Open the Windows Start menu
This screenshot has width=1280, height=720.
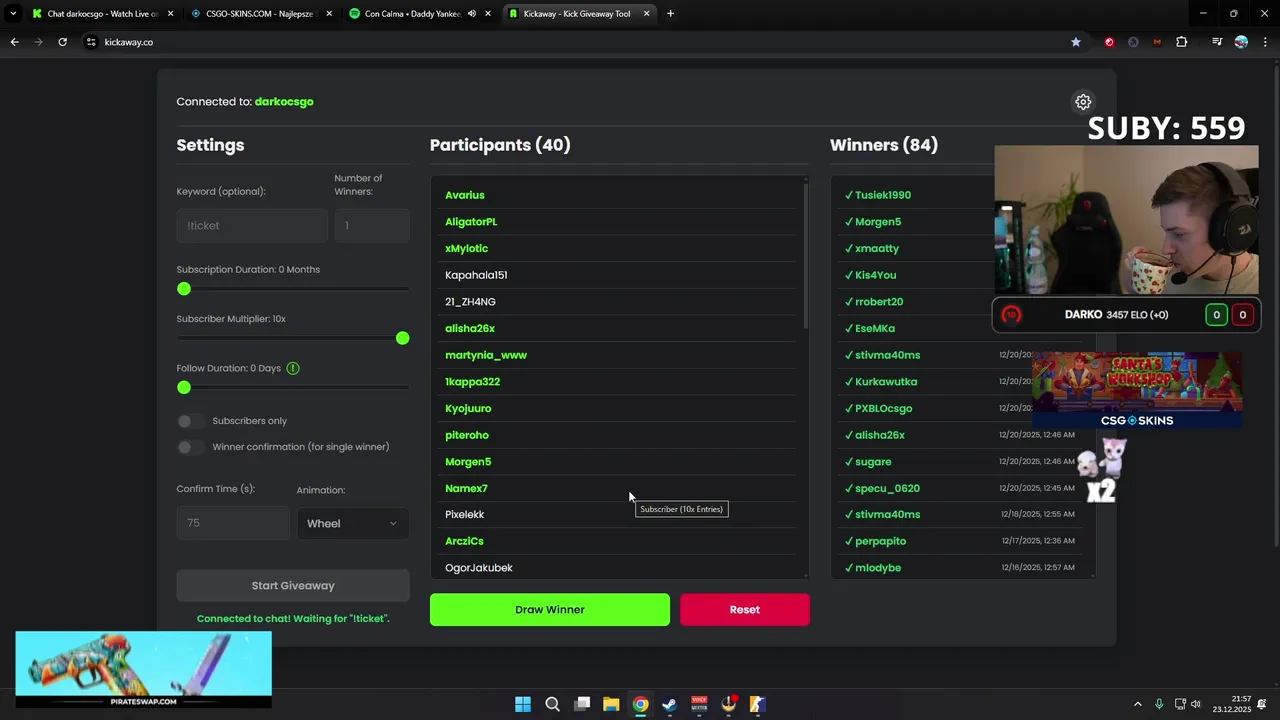[x=523, y=704]
